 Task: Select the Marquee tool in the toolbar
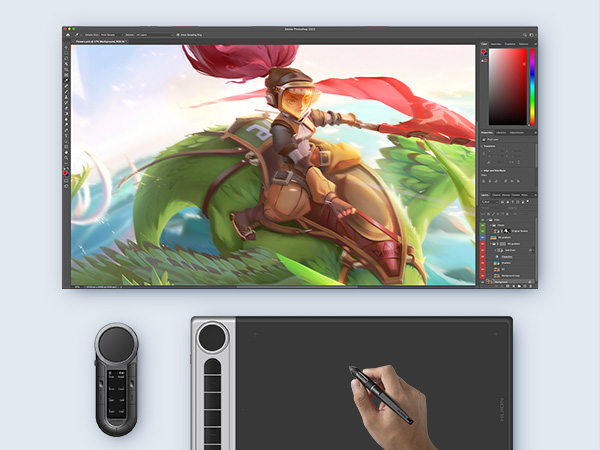(66, 55)
